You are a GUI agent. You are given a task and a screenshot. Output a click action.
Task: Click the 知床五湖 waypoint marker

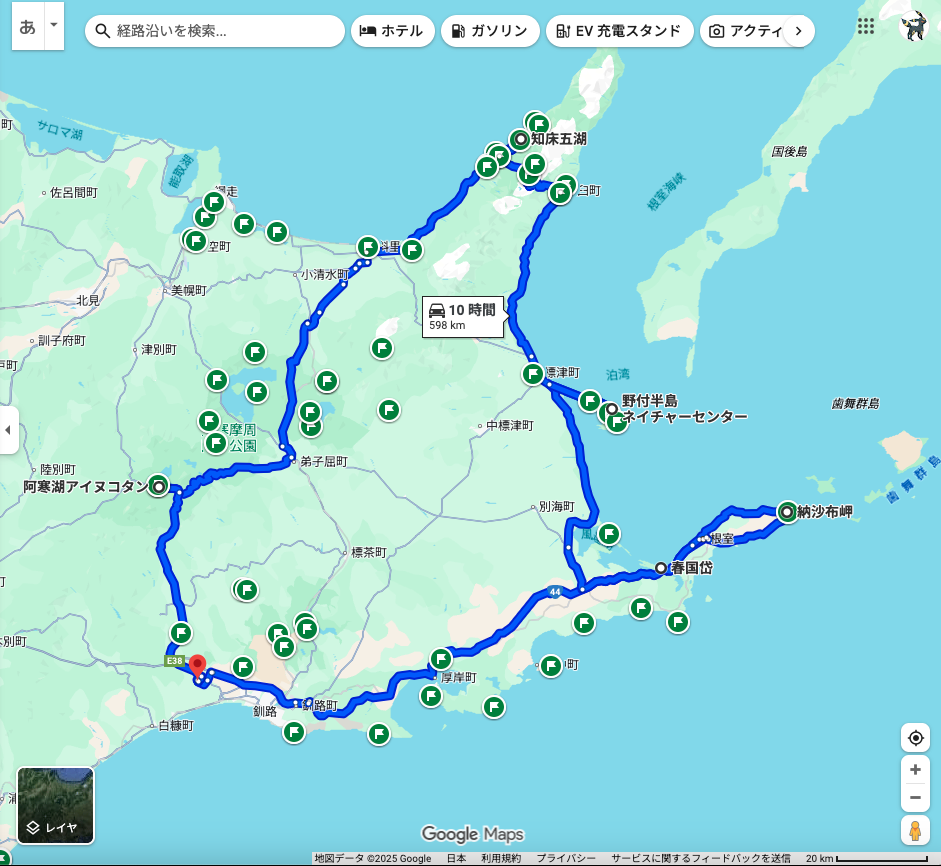519,140
